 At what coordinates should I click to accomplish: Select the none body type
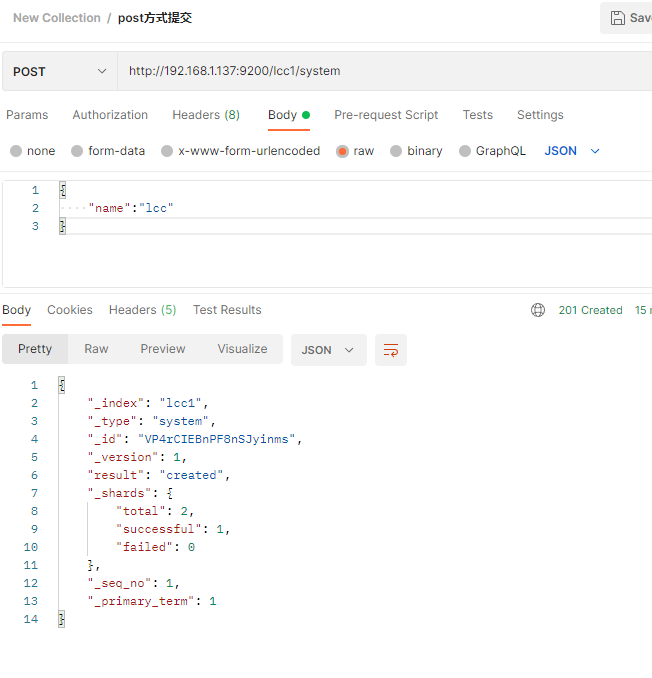pos(16,151)
